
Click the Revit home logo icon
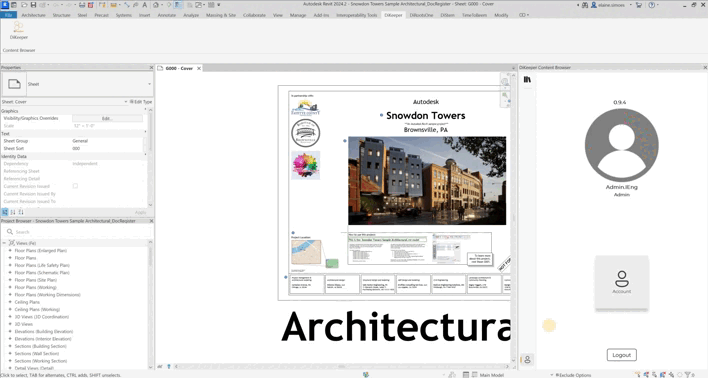click(5, 5)
